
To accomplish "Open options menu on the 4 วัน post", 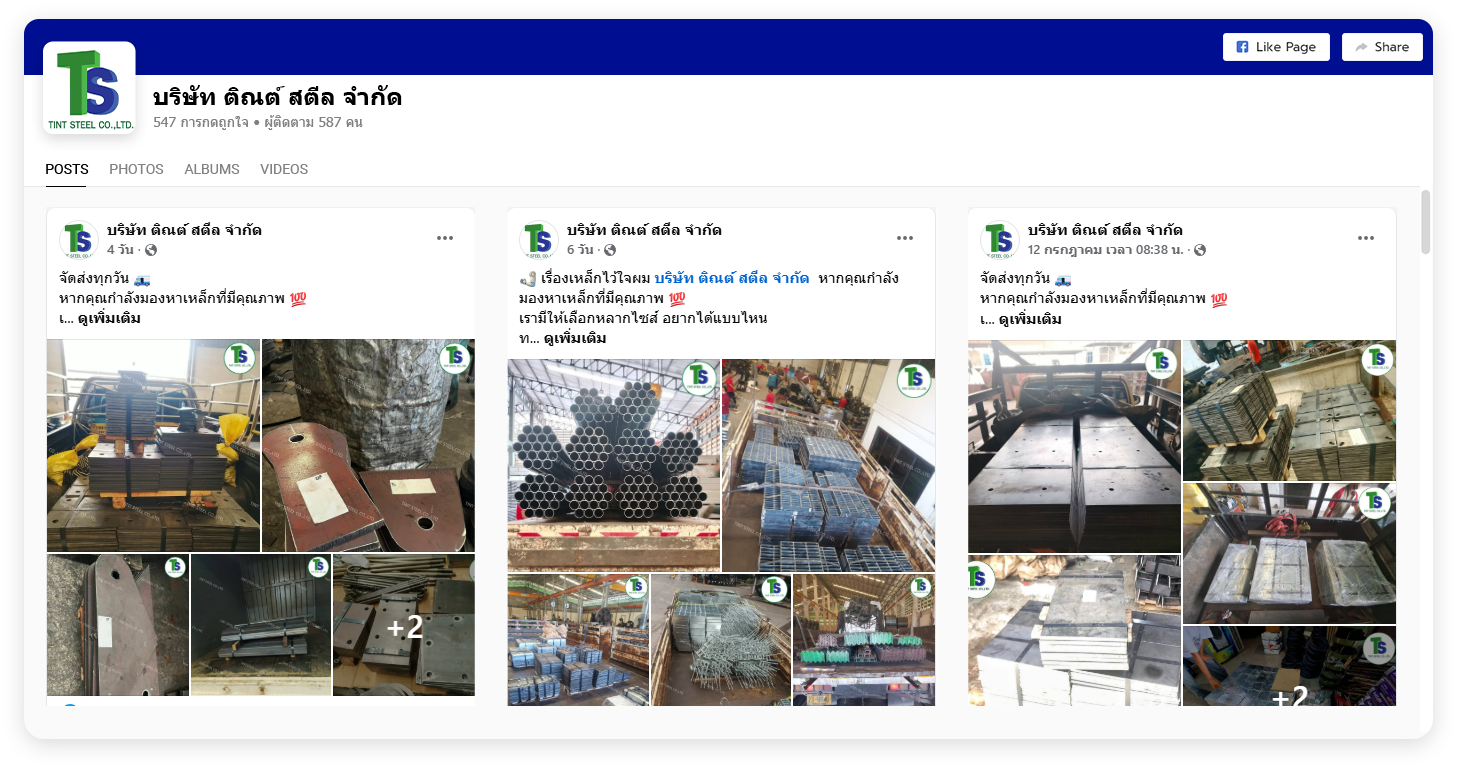I will 445,238.
